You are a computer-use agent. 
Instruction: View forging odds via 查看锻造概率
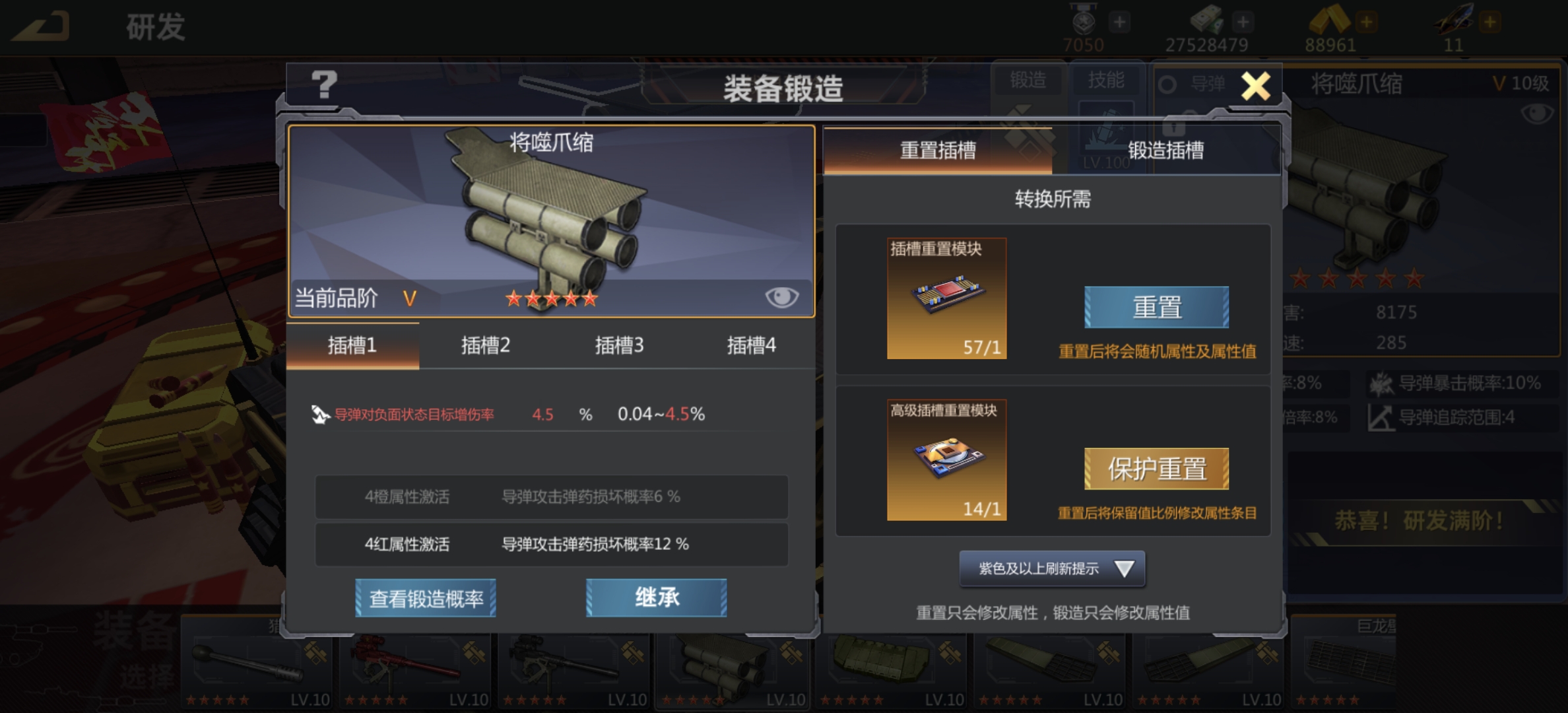pos(426,598)
